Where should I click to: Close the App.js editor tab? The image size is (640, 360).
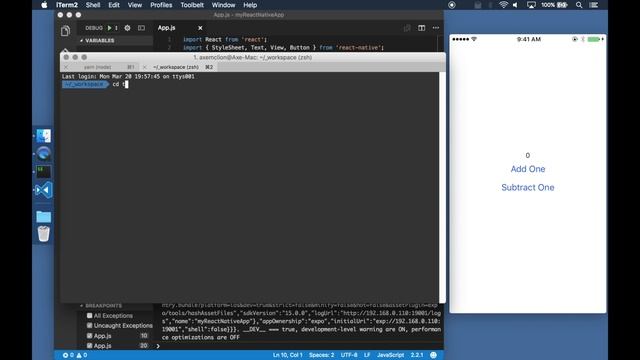pos(200,28)
